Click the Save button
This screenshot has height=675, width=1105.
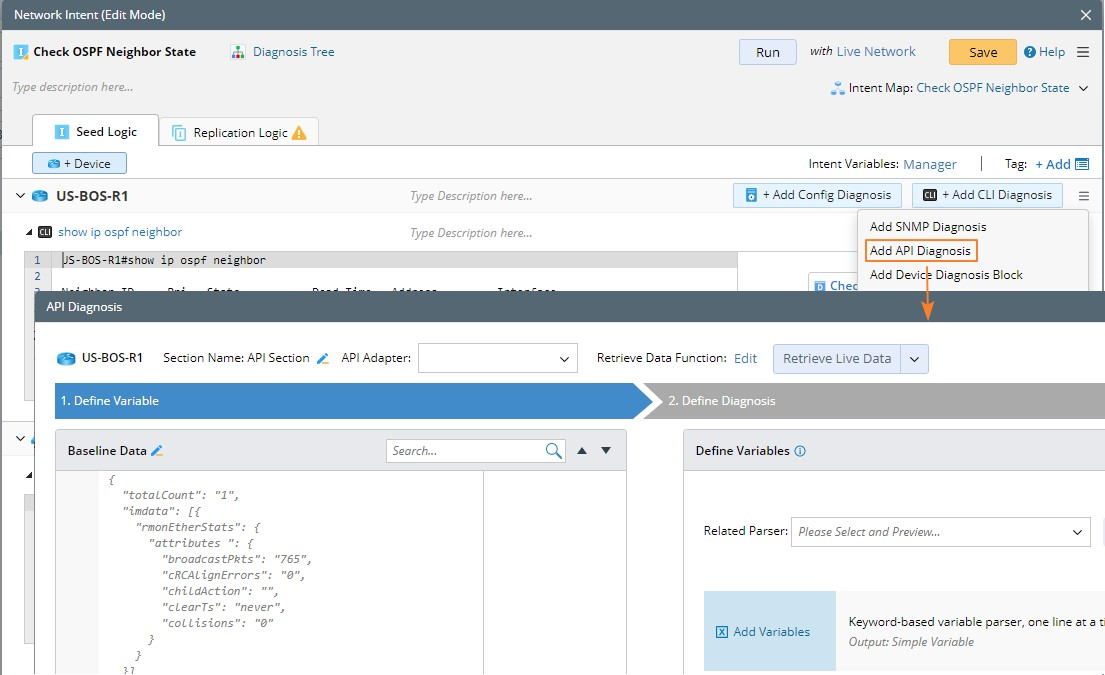point(982,52)
